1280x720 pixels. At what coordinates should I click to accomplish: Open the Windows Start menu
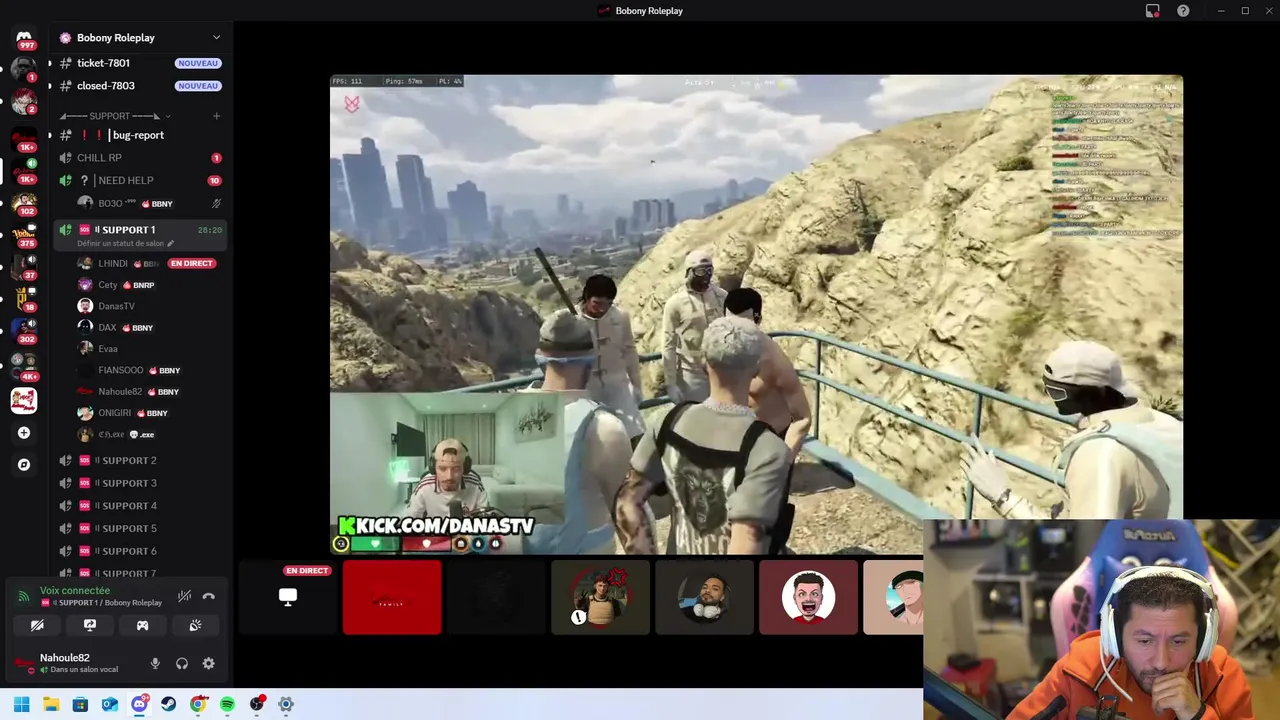pos(22,704)
